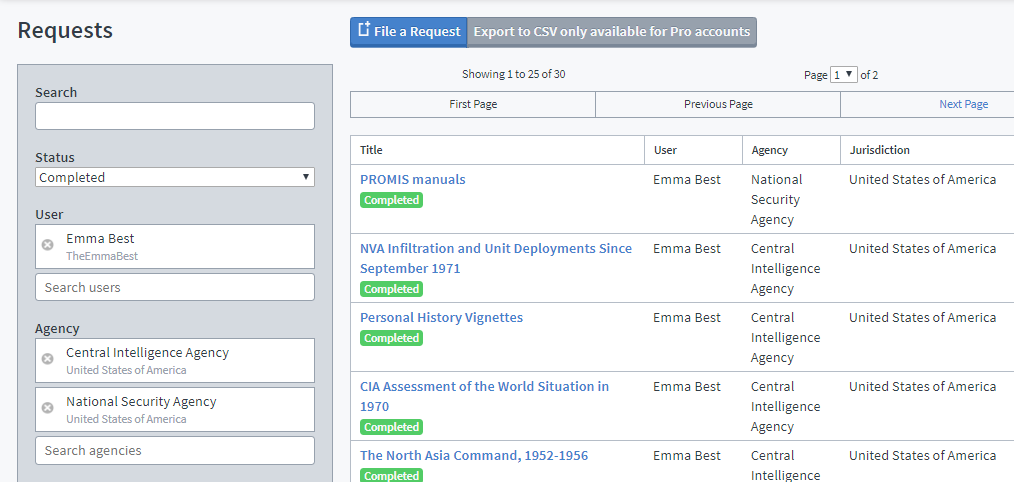The image size is (1014, 482).
Task: Click Completed badge under Personal History Vignettes
Action: (391, 338)
